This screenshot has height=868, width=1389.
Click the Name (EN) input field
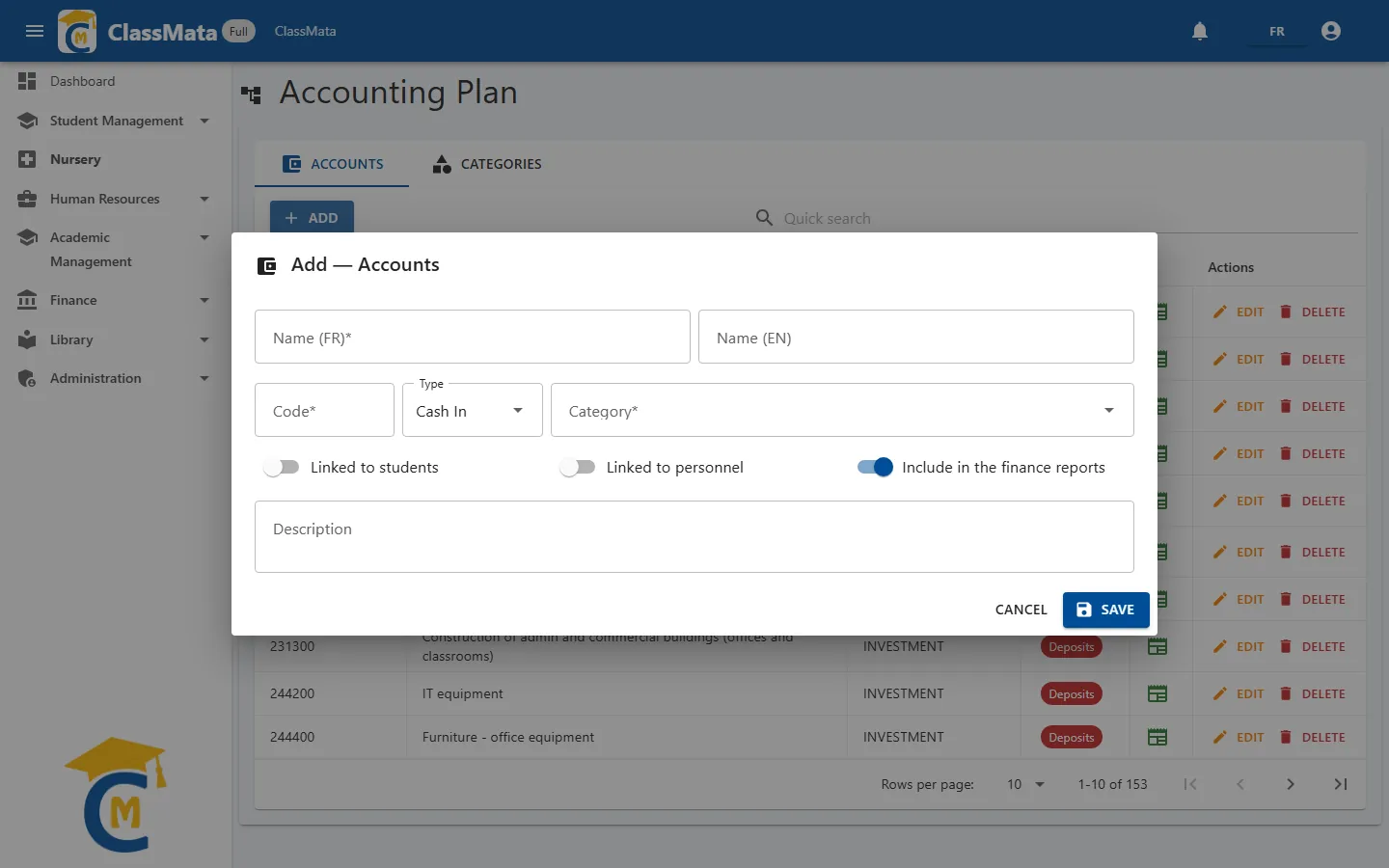tap(916, 337)
